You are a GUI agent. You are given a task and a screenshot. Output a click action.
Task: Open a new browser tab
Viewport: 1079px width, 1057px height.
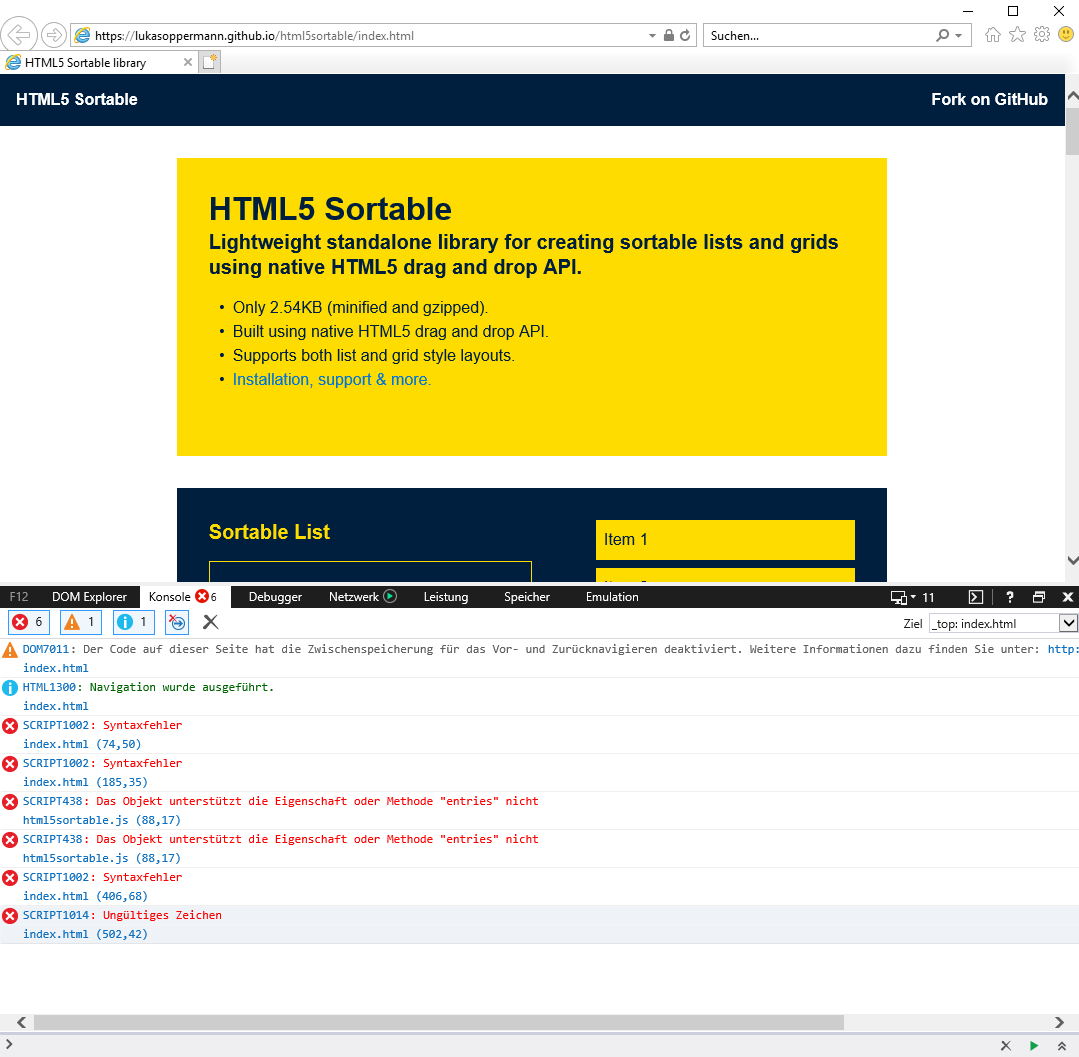[x=210, y=62]
